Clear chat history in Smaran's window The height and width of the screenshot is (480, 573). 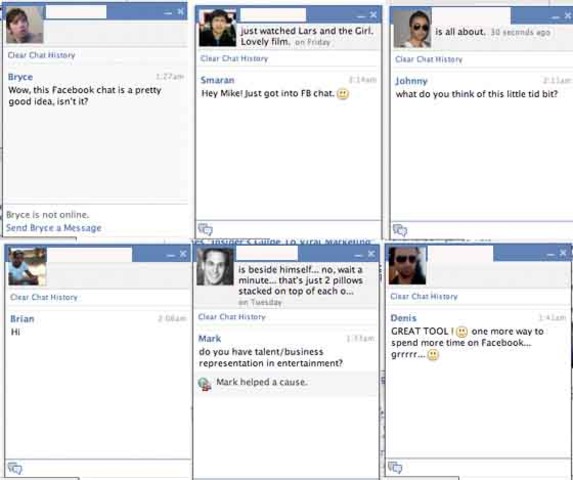click(x=234, y=58)
